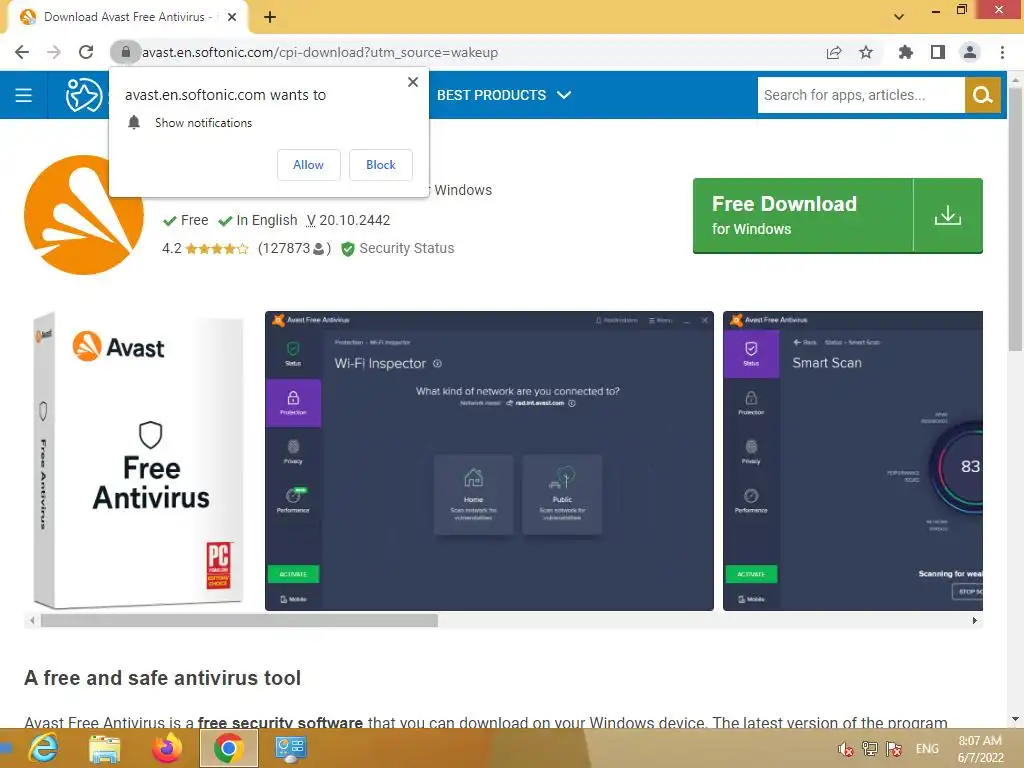This screenshot has width=1024, height=768.
Task: Click the download arrow icon
Action: [948, 216]
